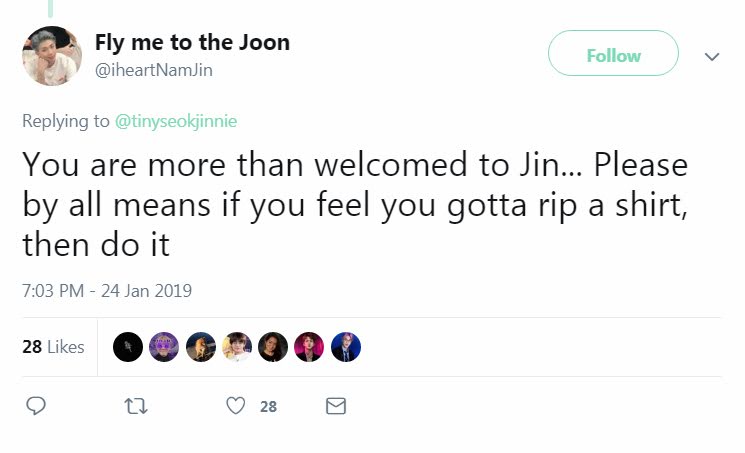745x453 pixels.
Task: Click the Follow button
Action: (x=613, y=55)
